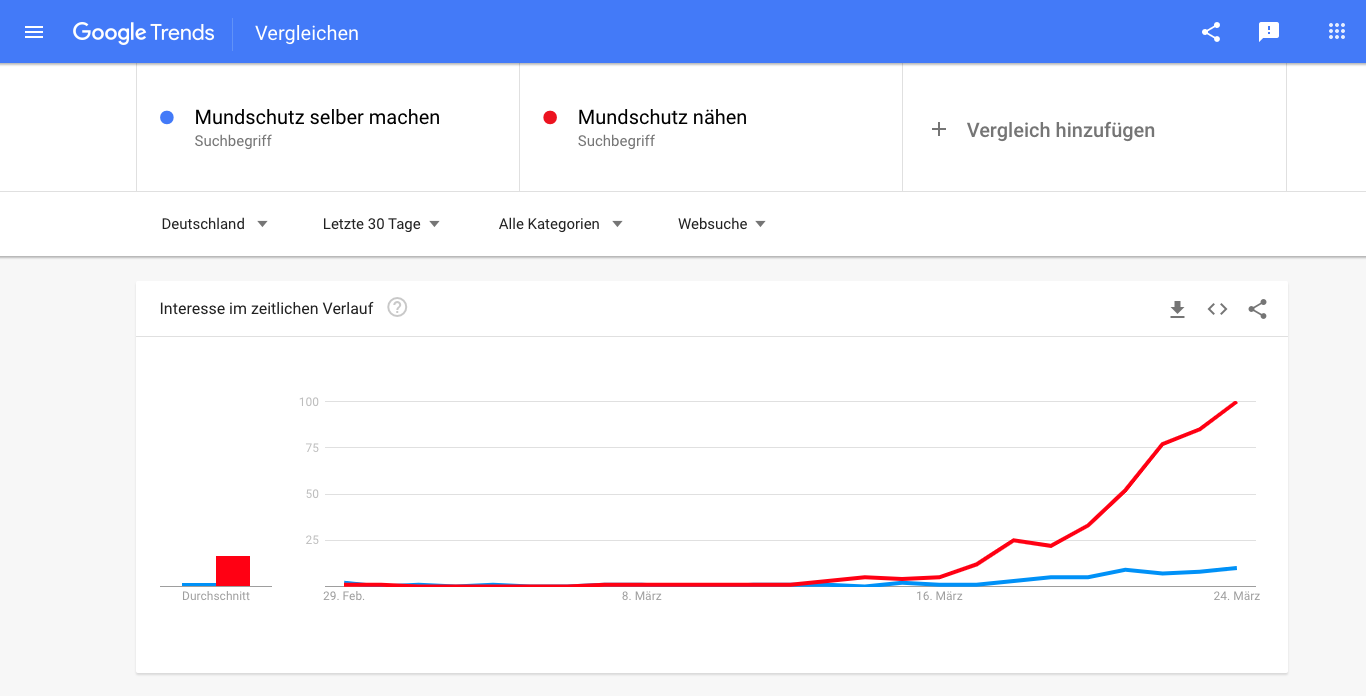Share the Interesse im zeitlichen Verlauf chart
This screenshot has height=696, width=1366.
[x=1257, y=309]
